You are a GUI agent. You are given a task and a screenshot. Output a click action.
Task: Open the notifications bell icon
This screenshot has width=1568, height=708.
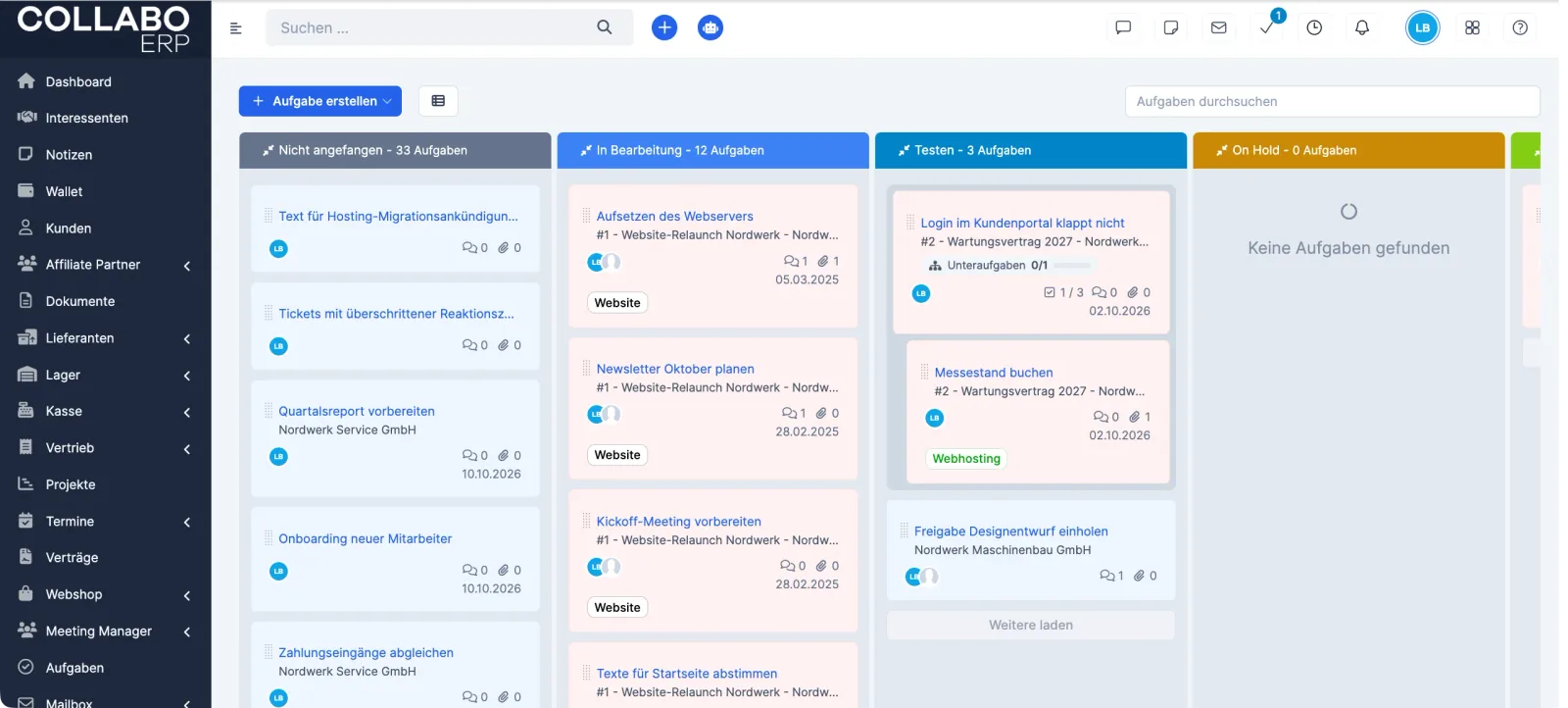pyautogui.click(x=1362, y=27)
